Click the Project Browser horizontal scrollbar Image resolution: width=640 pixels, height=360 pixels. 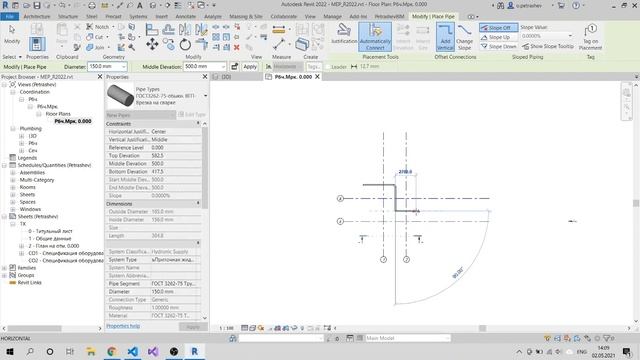coord(35,328)
